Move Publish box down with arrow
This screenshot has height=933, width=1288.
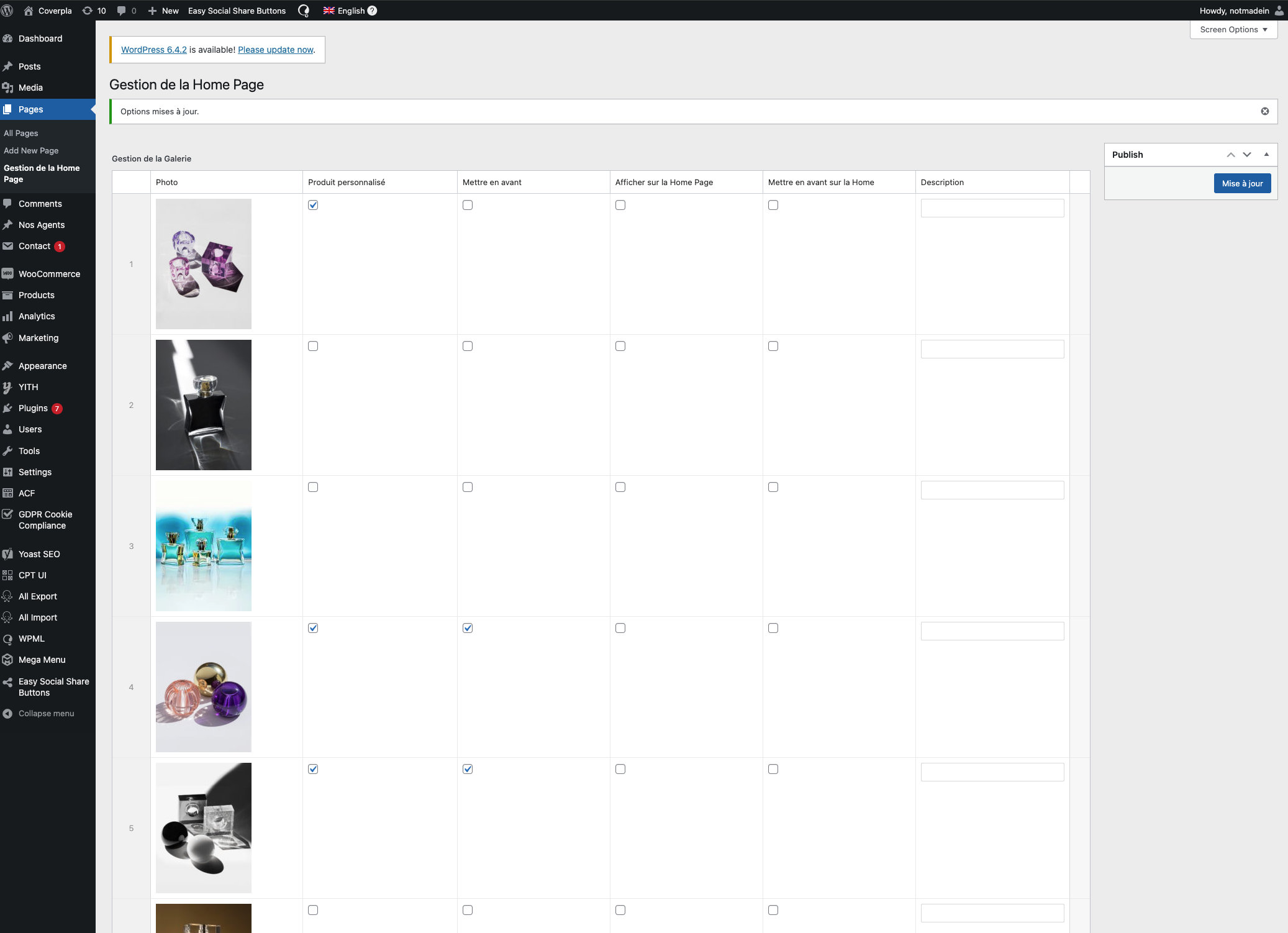click(x=1247, y=155)
